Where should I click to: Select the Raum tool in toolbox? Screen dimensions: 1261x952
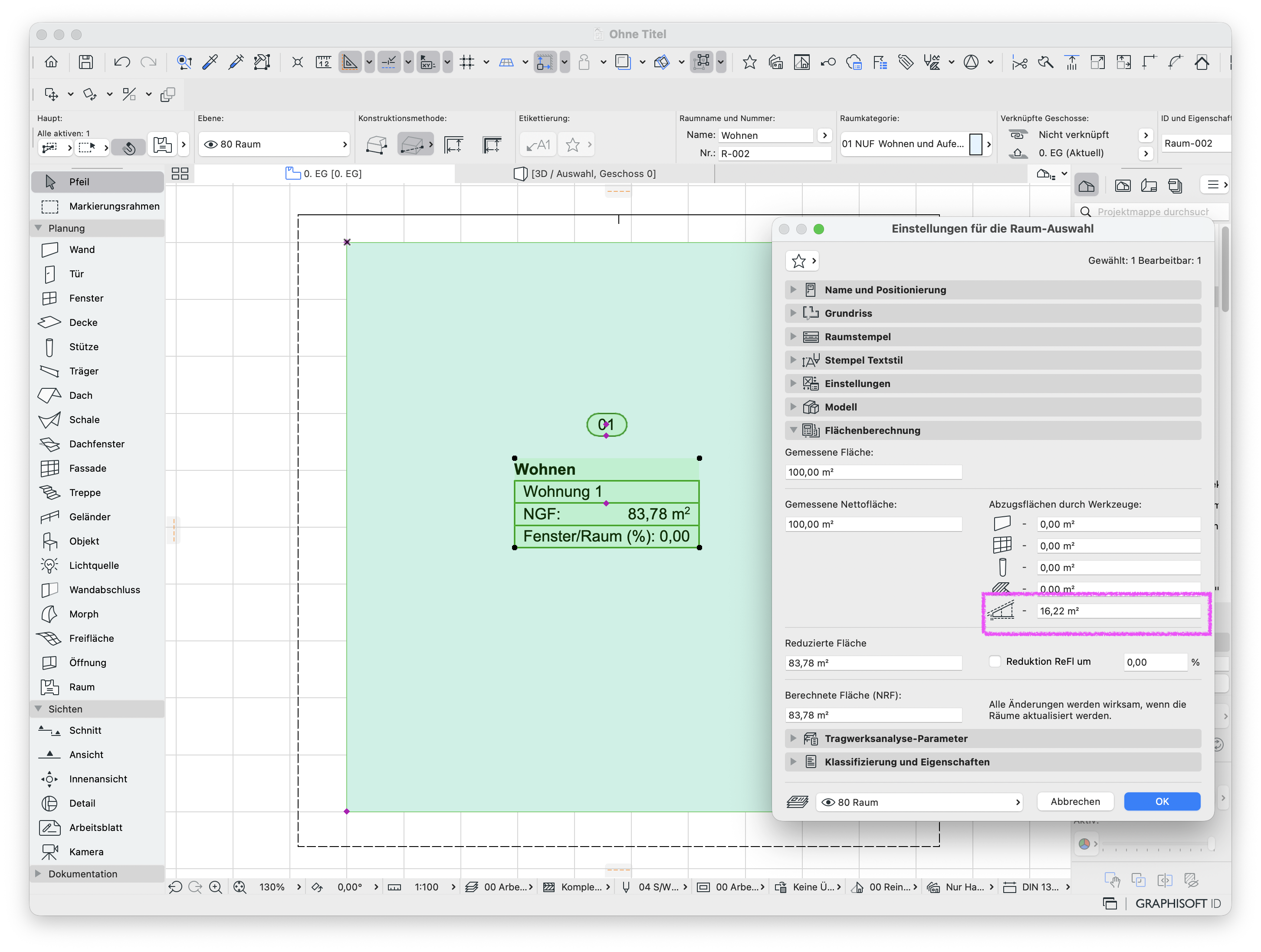pyautogui.click(x=97, y=687)
